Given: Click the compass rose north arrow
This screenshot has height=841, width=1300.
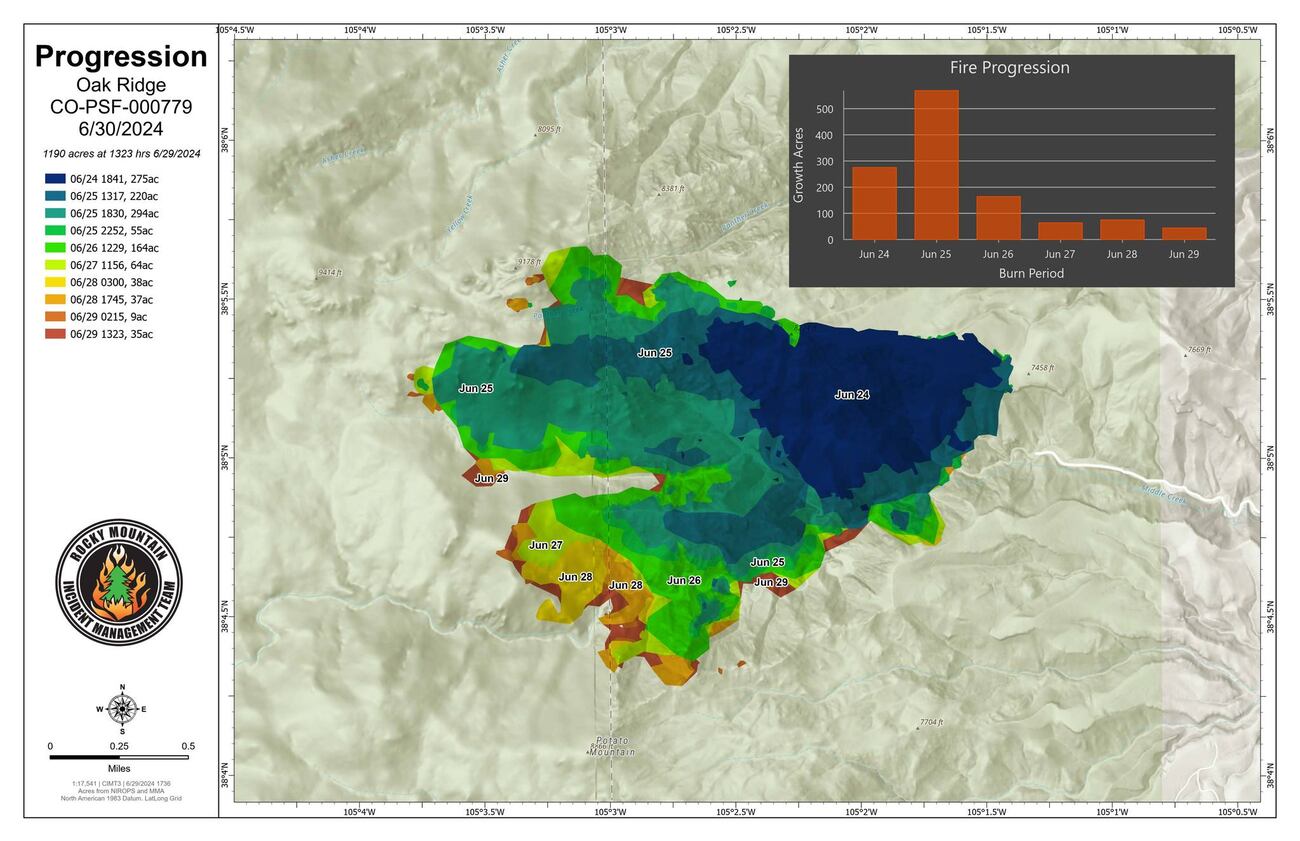Looking at the screenshot, I should click(x=120, y=690).
